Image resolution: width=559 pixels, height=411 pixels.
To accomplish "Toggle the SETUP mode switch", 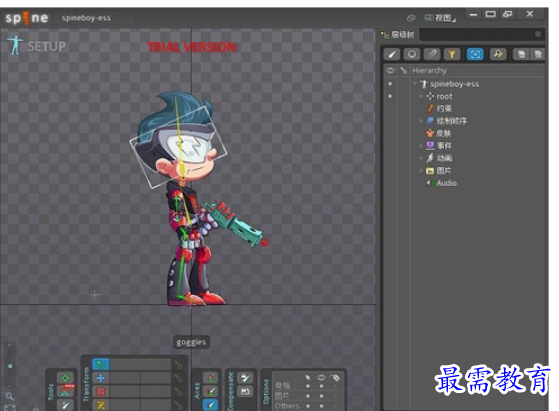I will 36,46.
